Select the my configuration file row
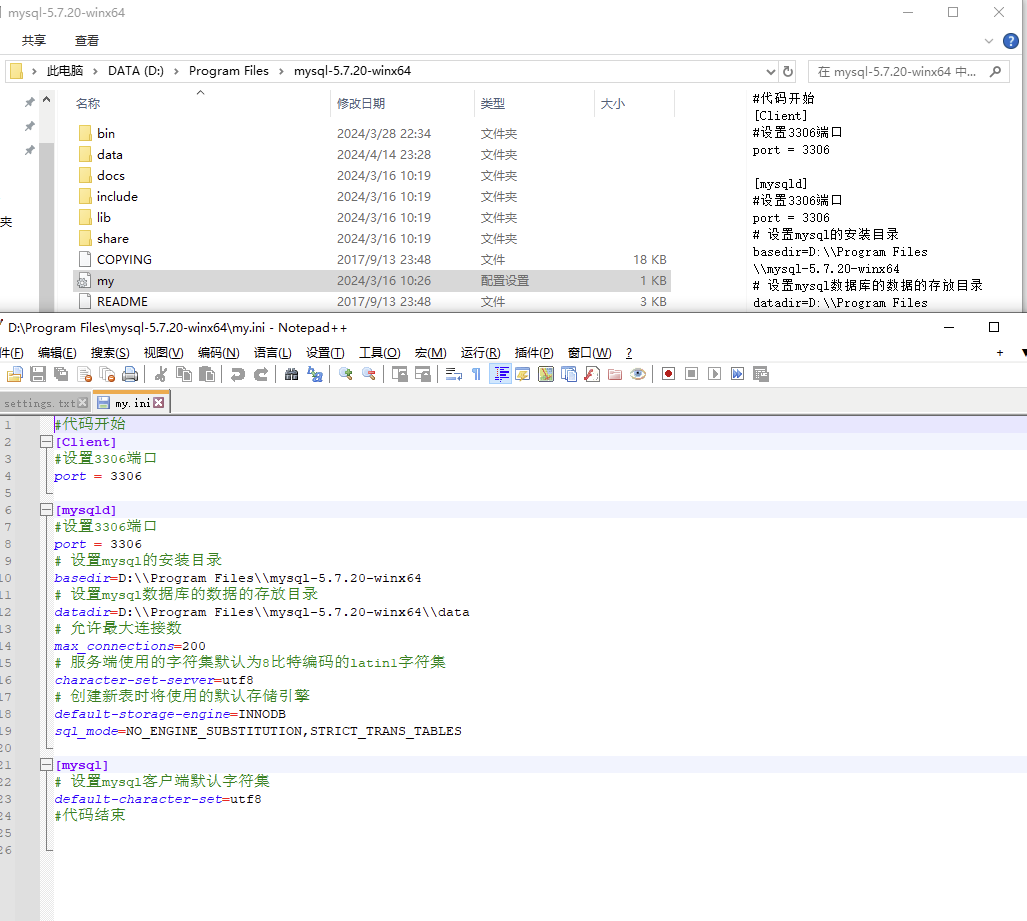Screen dimensions: 1027x921 click(372, 281)
